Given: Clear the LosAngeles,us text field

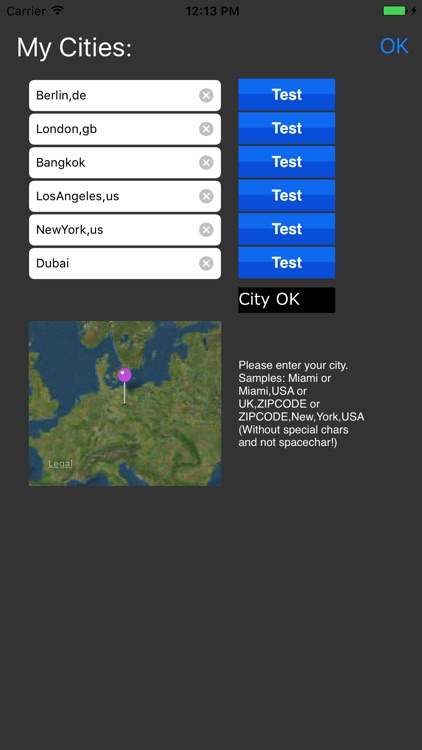Looking at the screenshot, I should pos(206,196).
